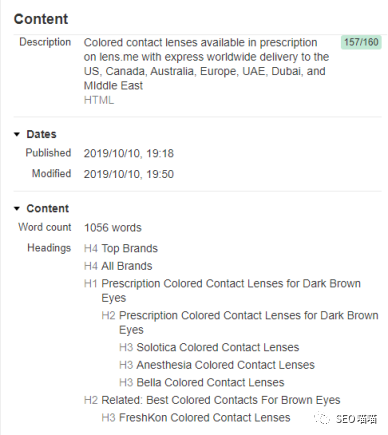Click the main Content panel title
The height and width of the screenshot is (435, 388).
(41, 19)
